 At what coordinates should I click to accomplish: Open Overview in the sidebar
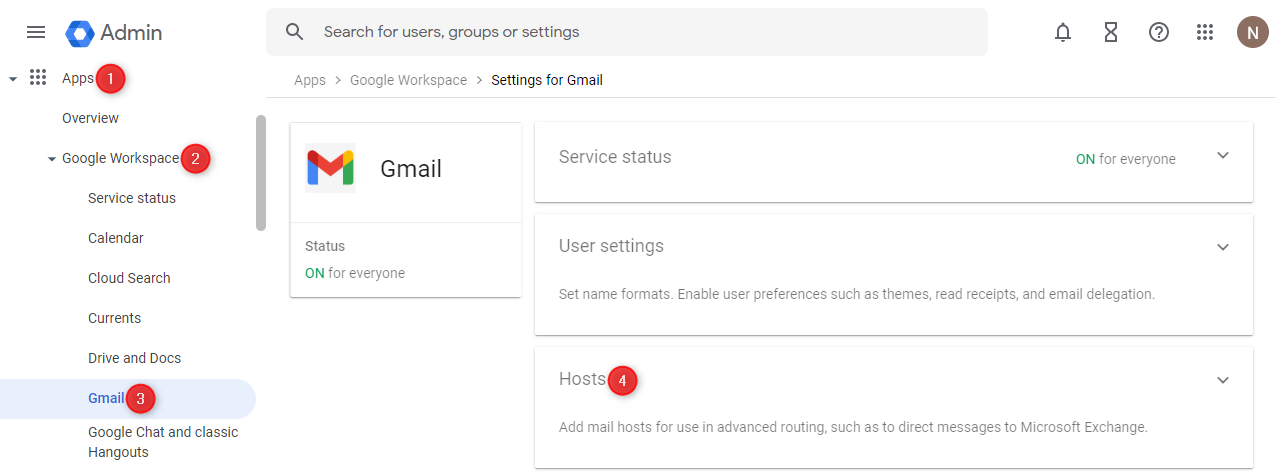point(90,118)
